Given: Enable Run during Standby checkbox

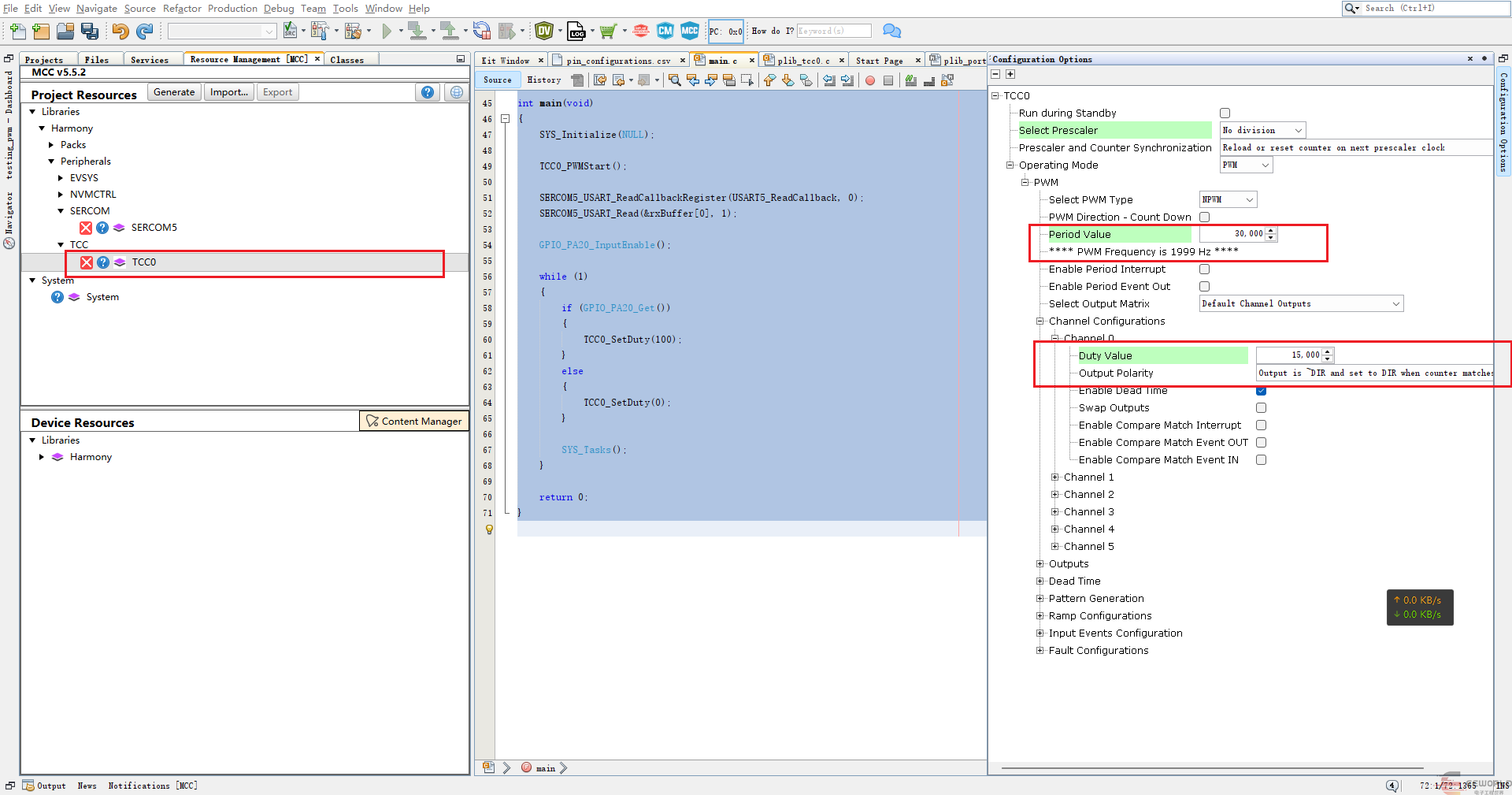Looking at the screenshot, I should pos(1225,113).
